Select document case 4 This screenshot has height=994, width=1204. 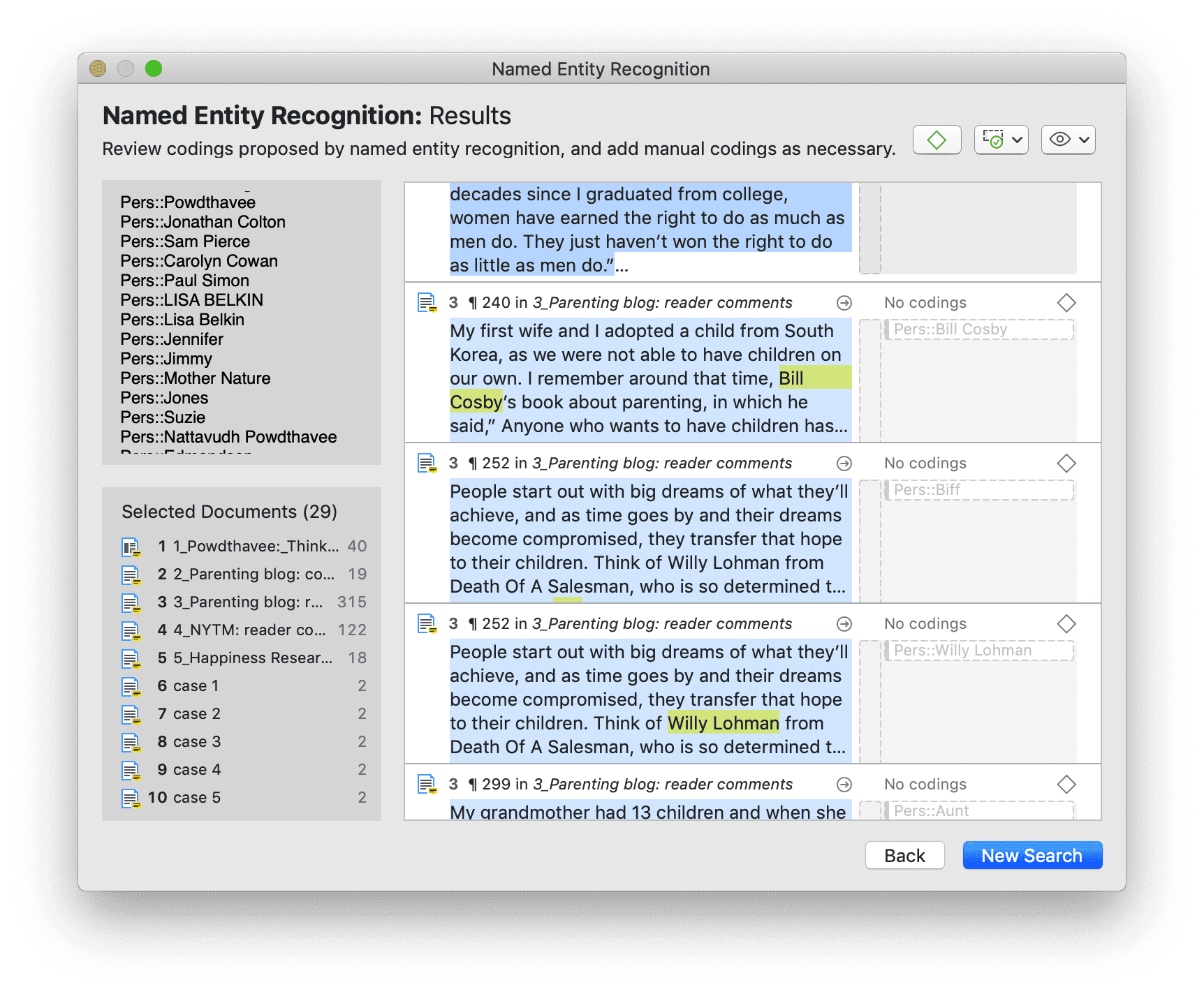click(244, 770)
